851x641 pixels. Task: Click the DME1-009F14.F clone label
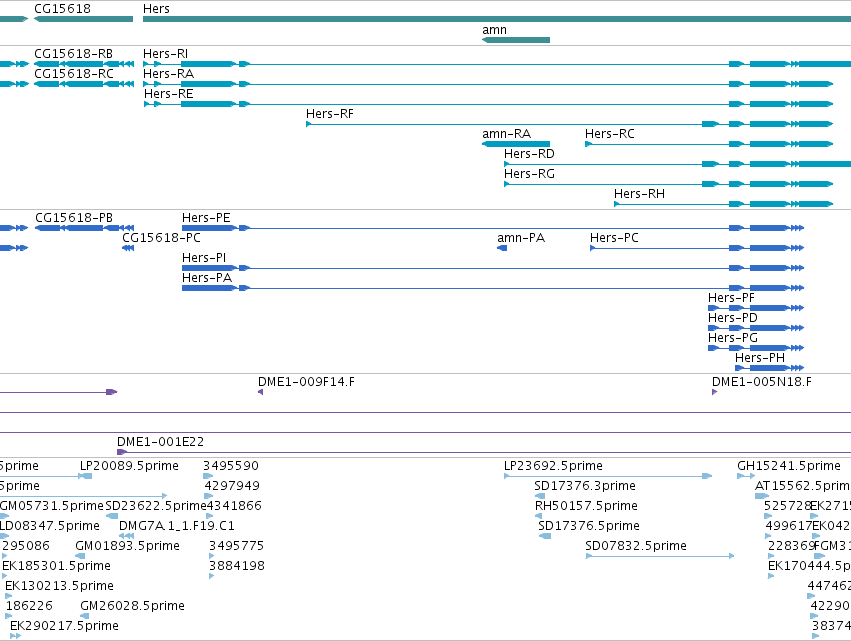pos(306,382)
